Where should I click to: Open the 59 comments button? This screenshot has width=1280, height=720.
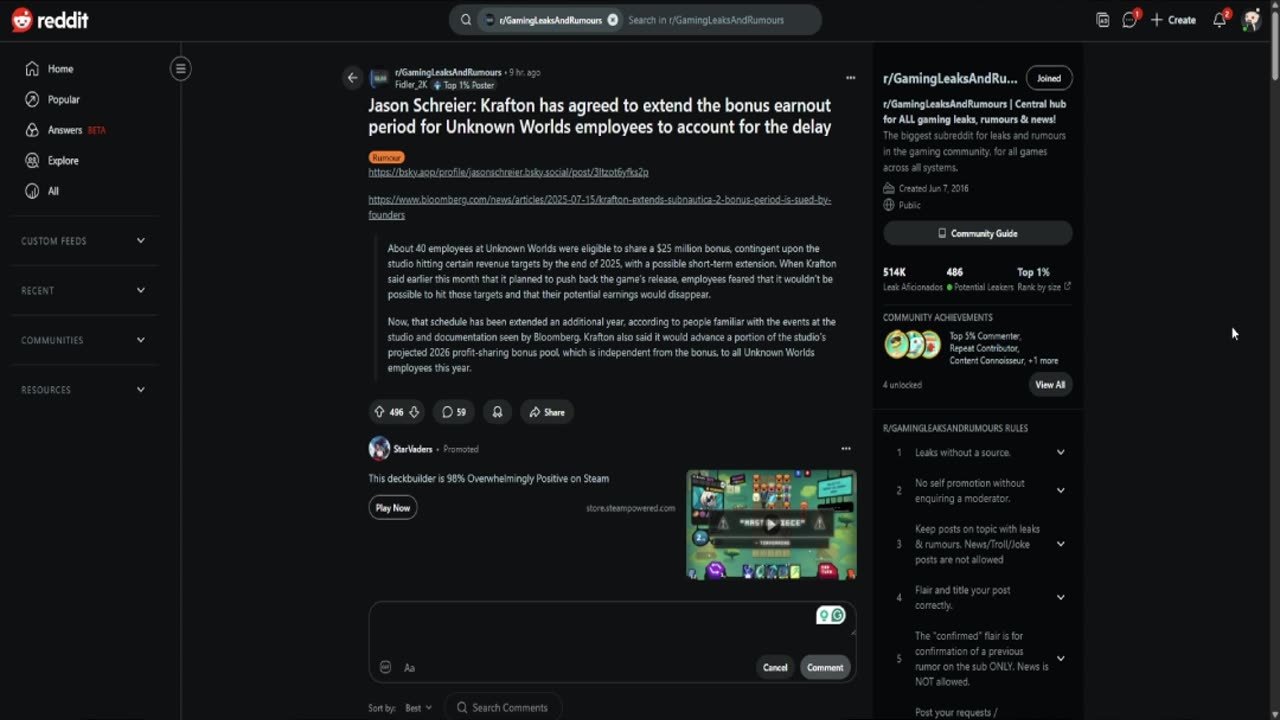coord(454,412)
